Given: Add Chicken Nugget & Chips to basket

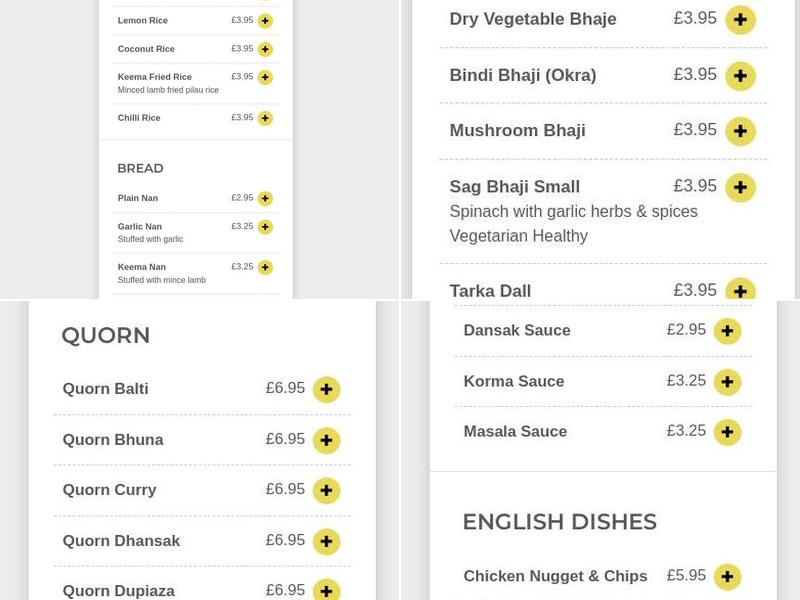Looking at the screenshot, I should click(727, 576).
